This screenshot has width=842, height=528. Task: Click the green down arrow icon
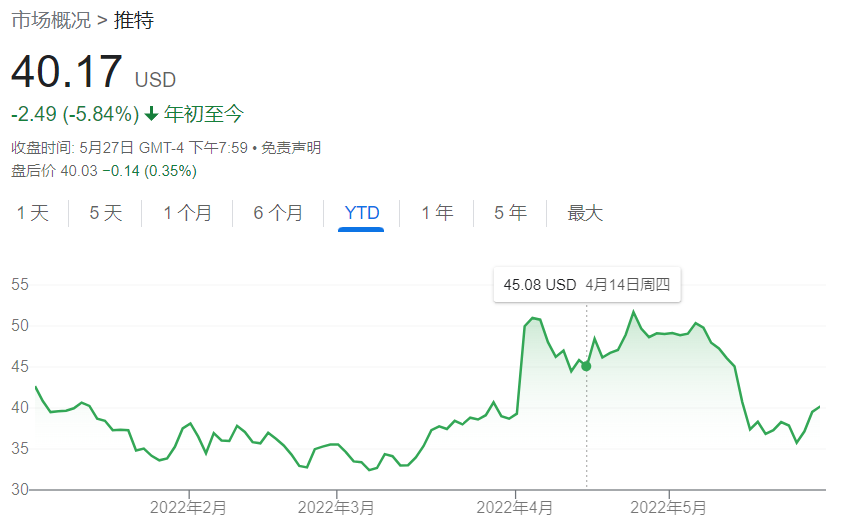tap(152, 114)
